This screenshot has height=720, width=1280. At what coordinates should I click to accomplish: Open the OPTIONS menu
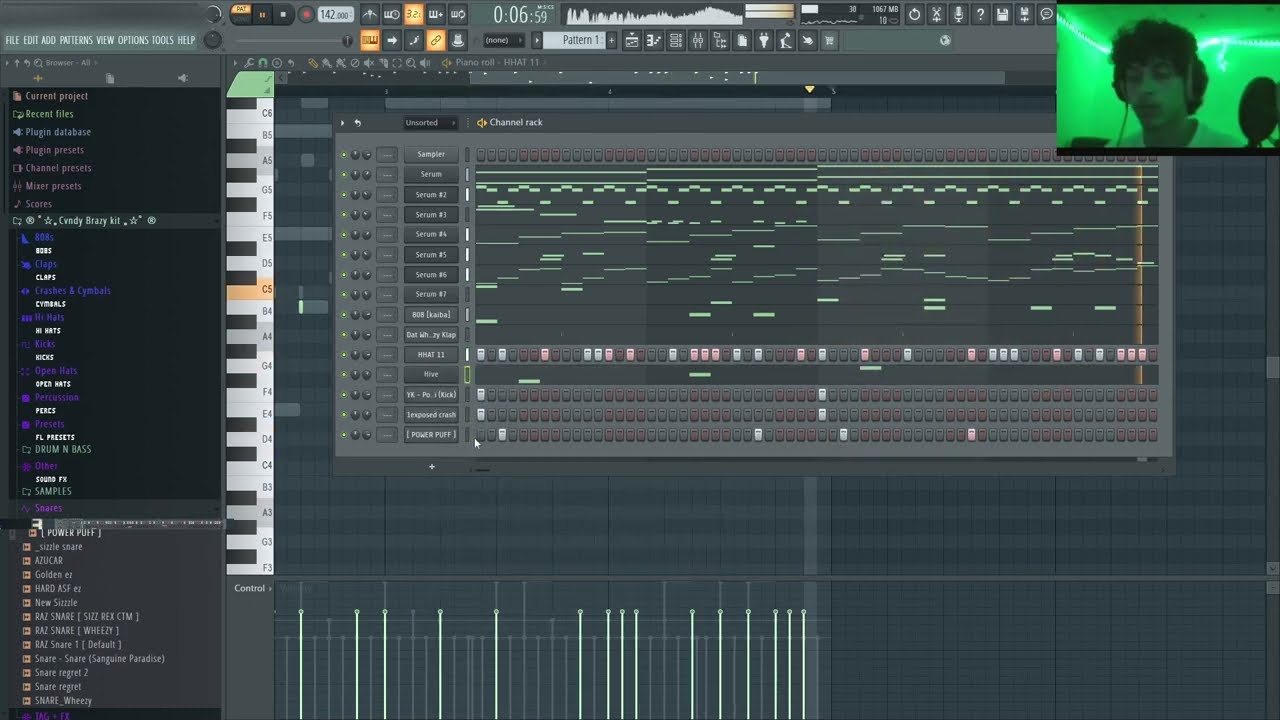(133, 40)
